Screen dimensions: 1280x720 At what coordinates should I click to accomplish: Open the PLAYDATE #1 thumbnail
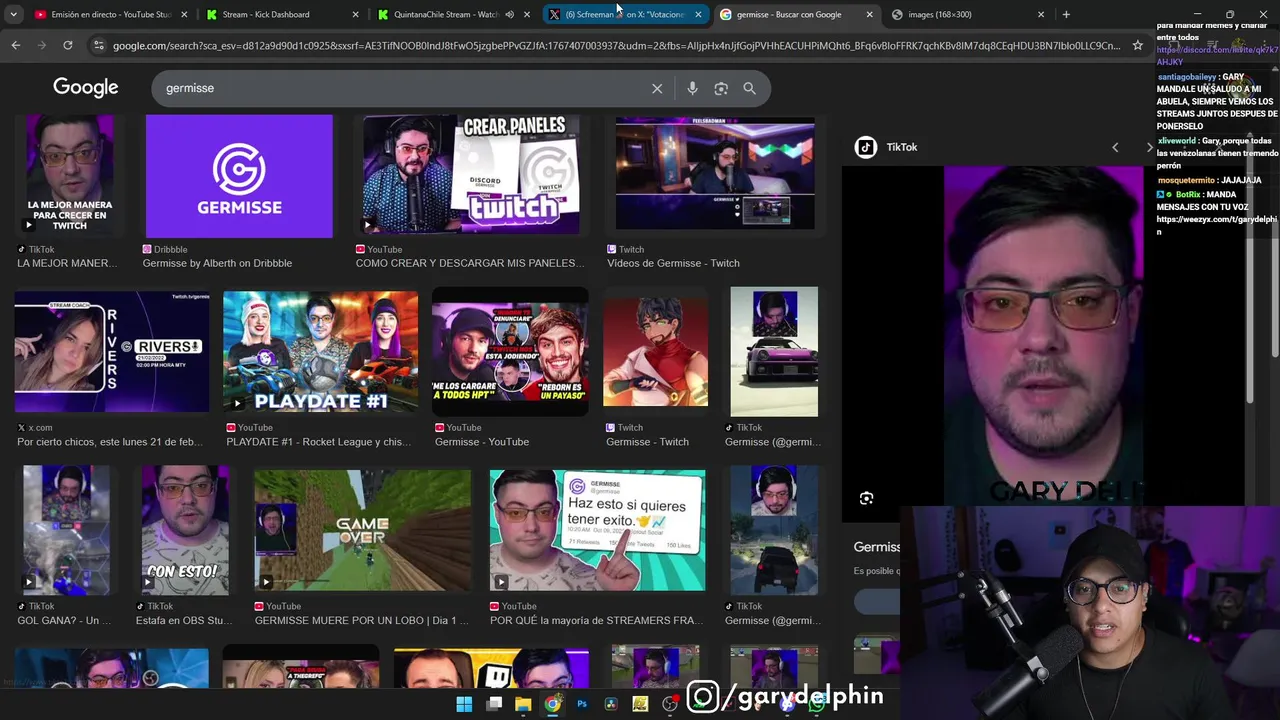321,352
